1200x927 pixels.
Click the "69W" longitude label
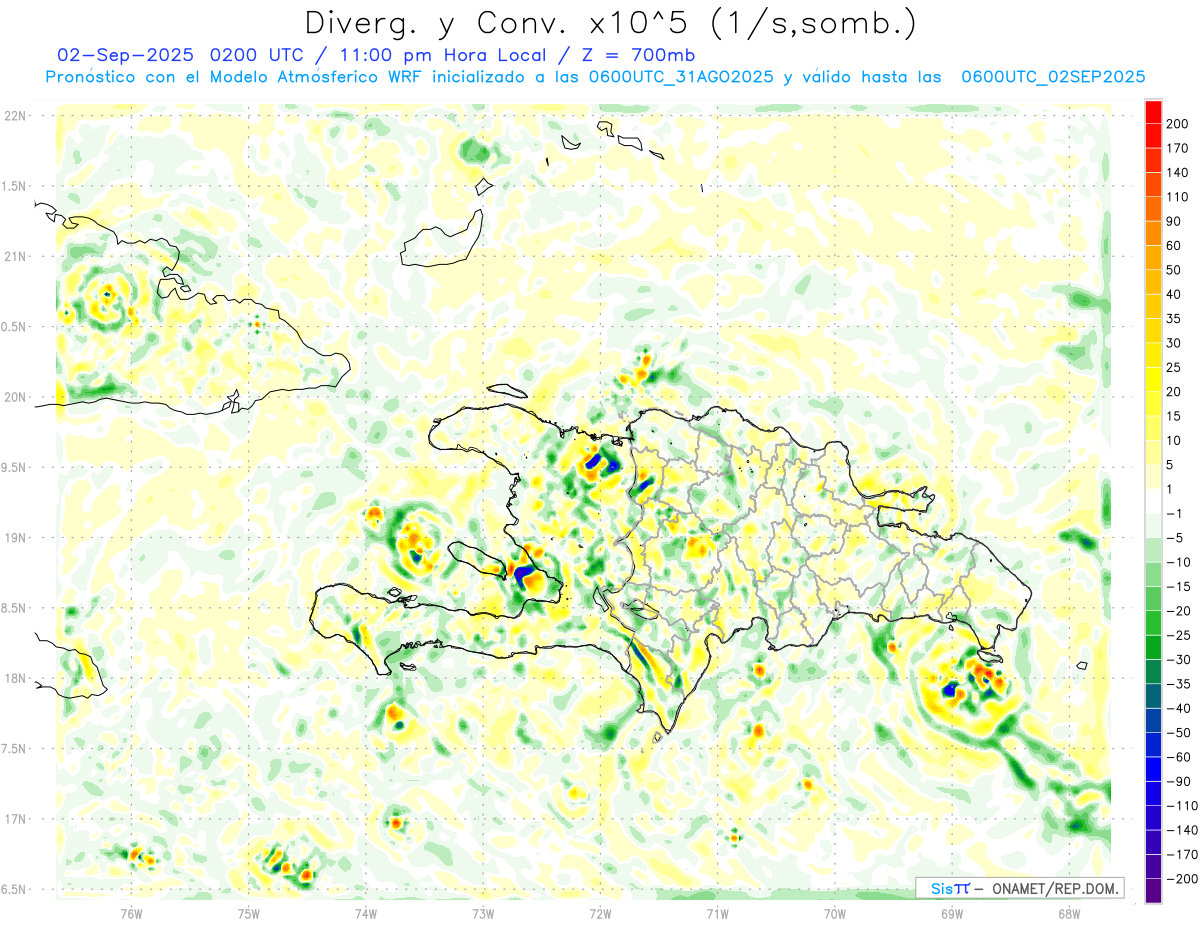point(951,913)
